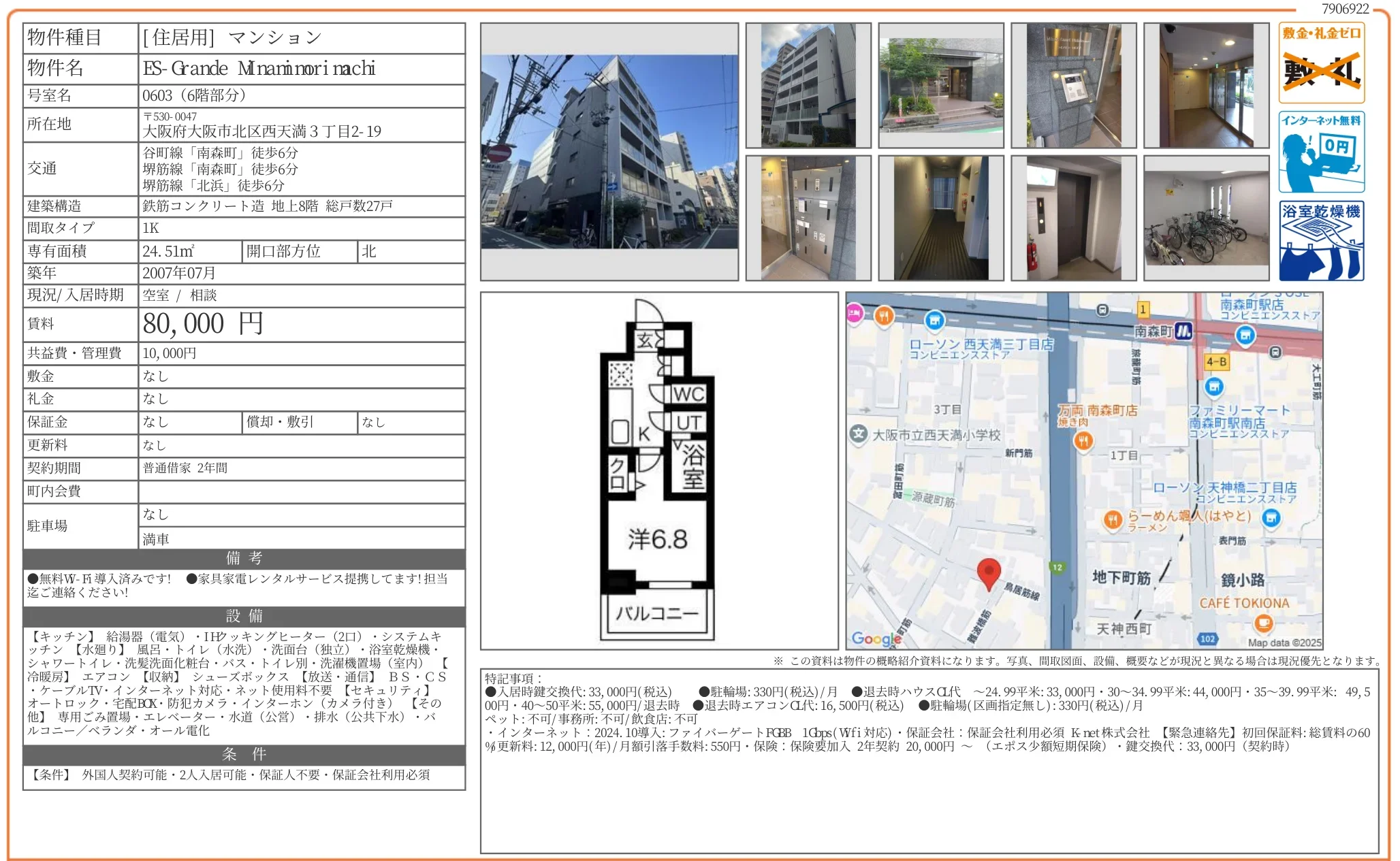Open the building entrance thumbnail with trees

pyautogui.click(x=940, y=86)
